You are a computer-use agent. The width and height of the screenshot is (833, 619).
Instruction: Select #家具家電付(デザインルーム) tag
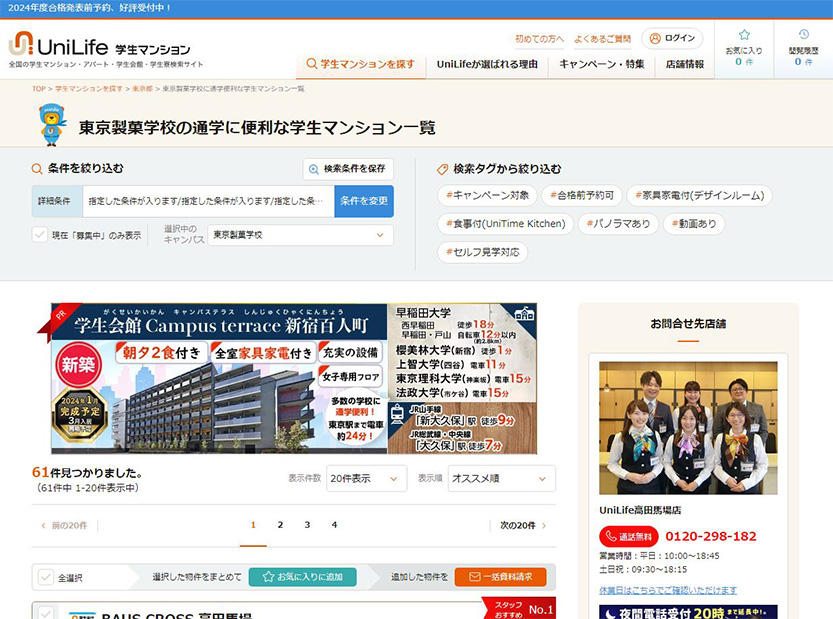point(700,195)
